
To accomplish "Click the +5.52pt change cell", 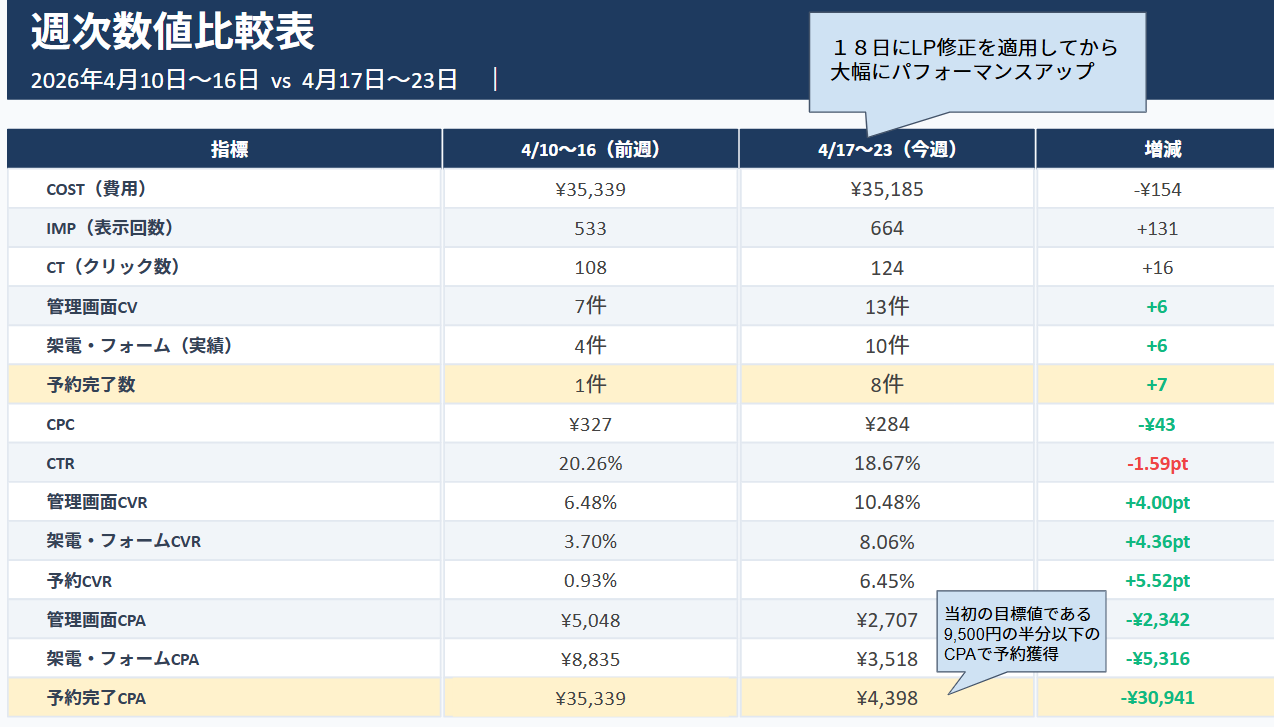I will coord(1157,581).
